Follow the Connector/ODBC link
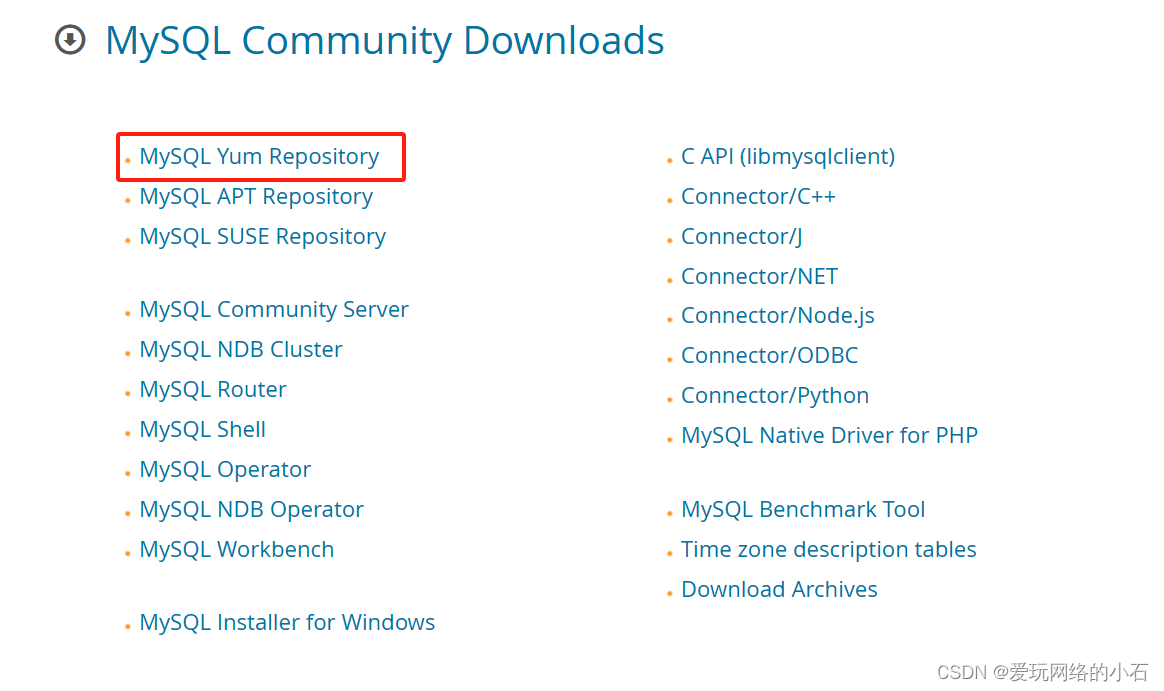The height and width of the screenshot is (691, 1164). (770, 356)
